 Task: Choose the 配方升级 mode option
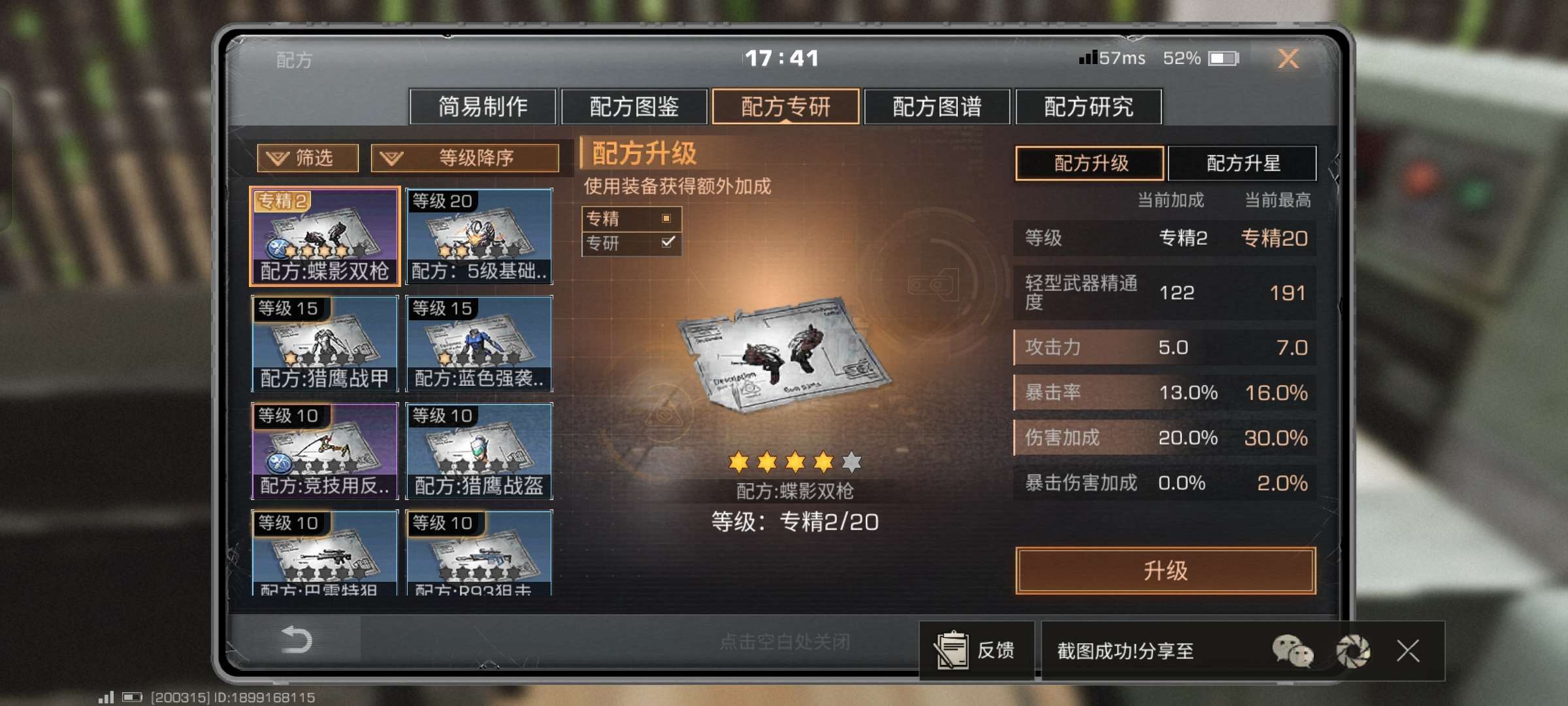[1090, 163]
